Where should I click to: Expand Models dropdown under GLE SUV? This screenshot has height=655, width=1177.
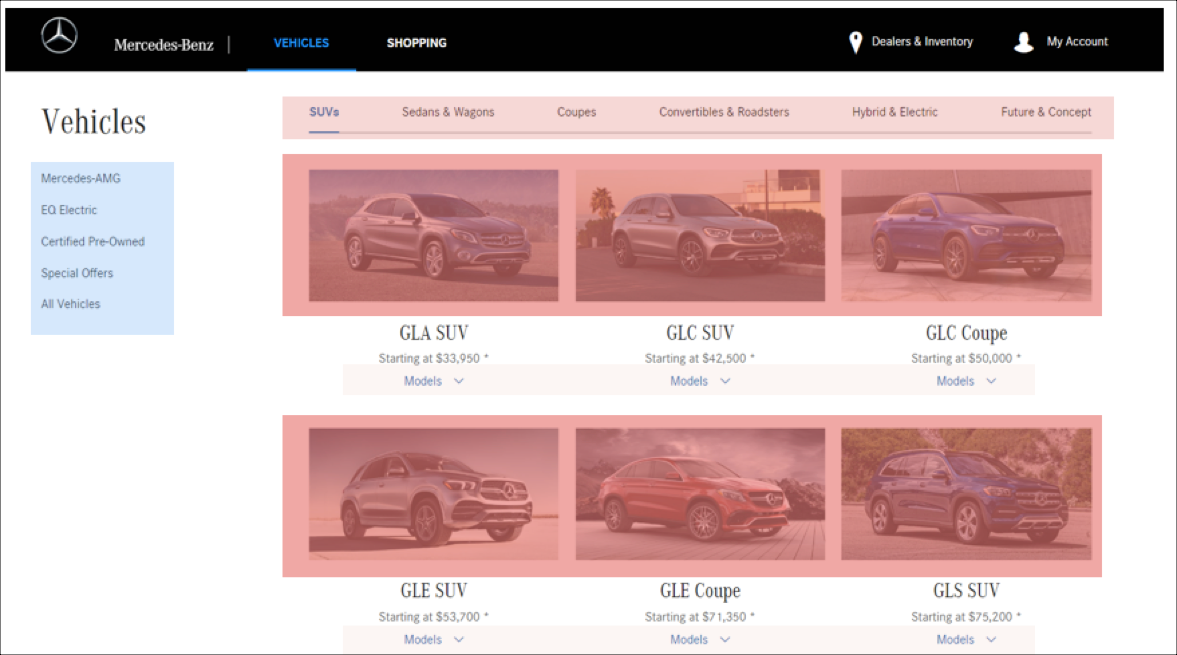point(434,640)
